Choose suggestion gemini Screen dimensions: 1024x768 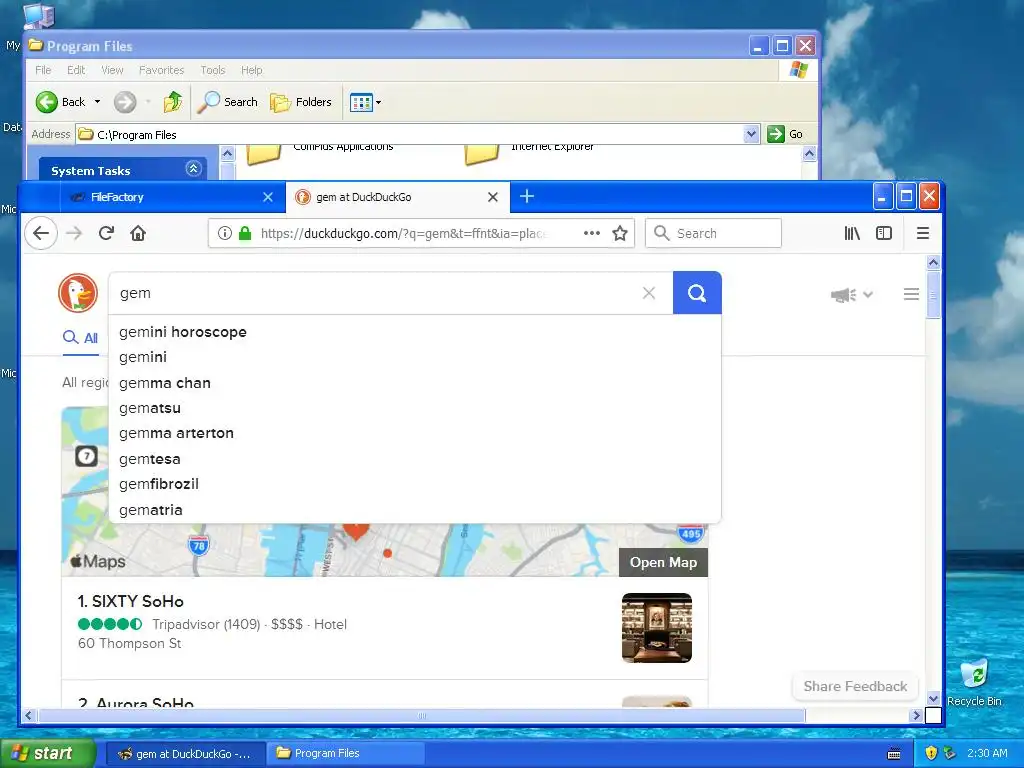415,357
